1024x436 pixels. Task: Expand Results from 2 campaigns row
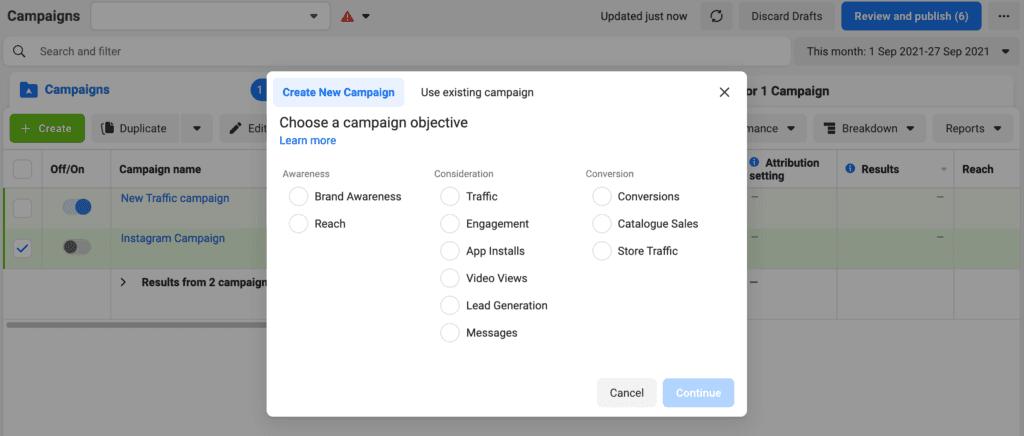click(124, 282)
